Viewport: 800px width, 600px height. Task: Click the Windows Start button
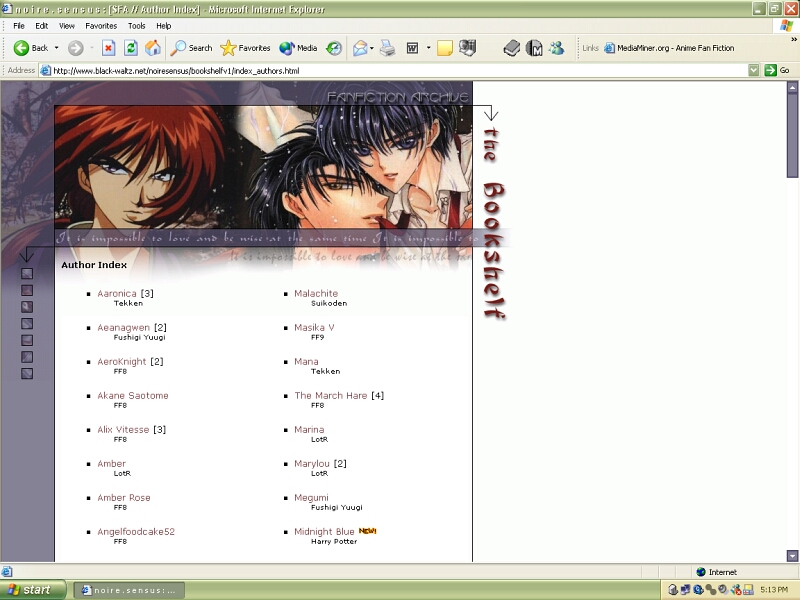click(x=34, y=589)
